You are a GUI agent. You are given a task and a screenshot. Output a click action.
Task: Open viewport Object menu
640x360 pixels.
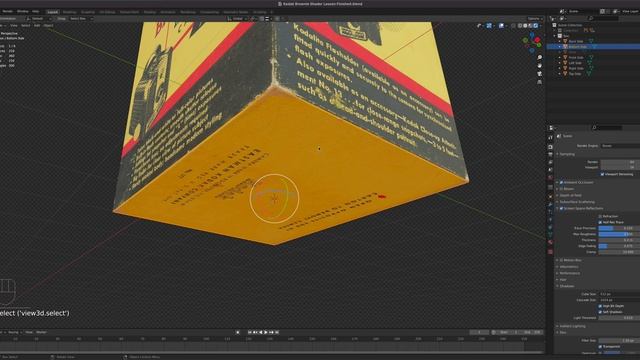tap(48, 26)
